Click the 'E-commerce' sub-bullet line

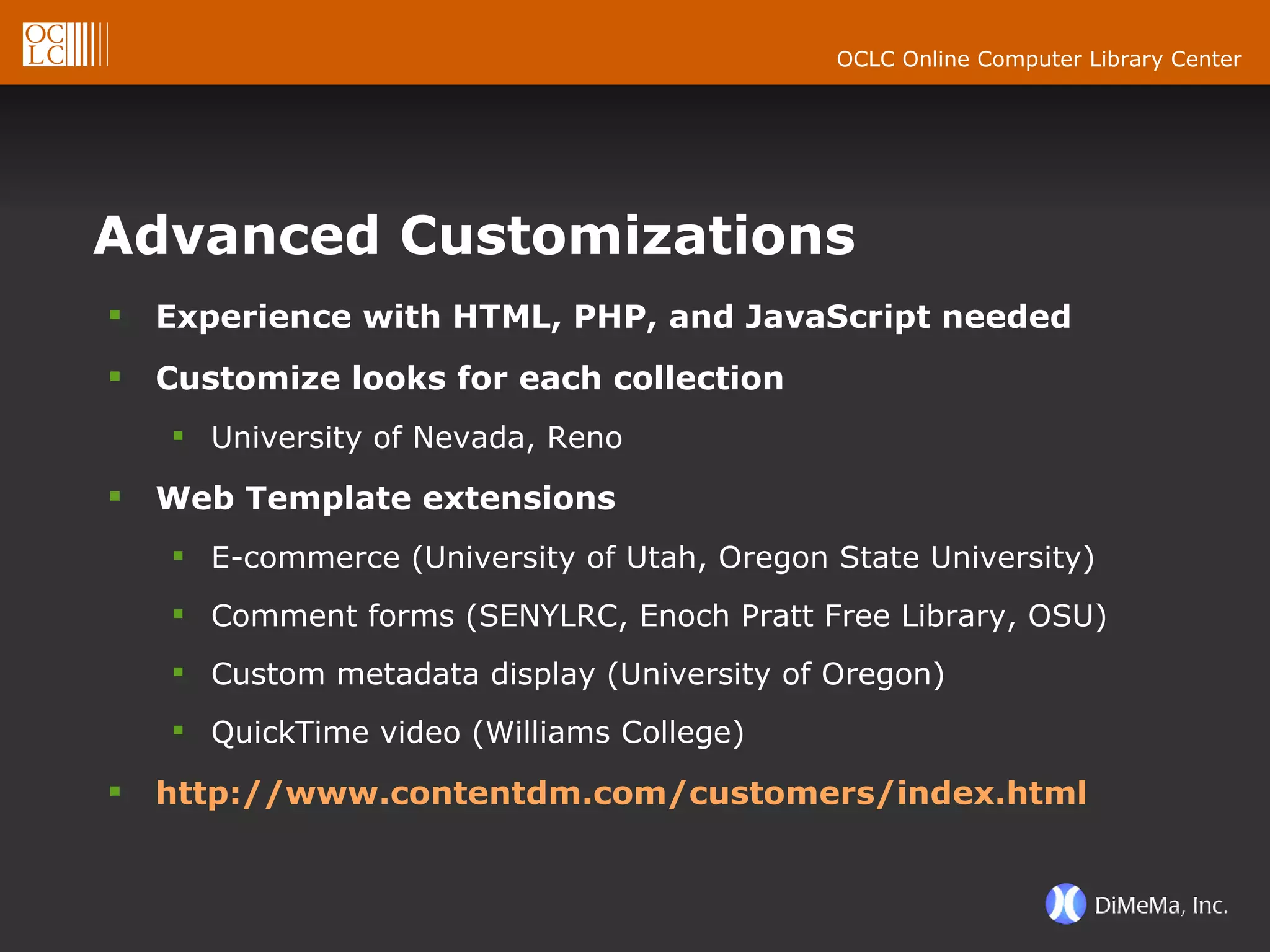tap(653, 558)
